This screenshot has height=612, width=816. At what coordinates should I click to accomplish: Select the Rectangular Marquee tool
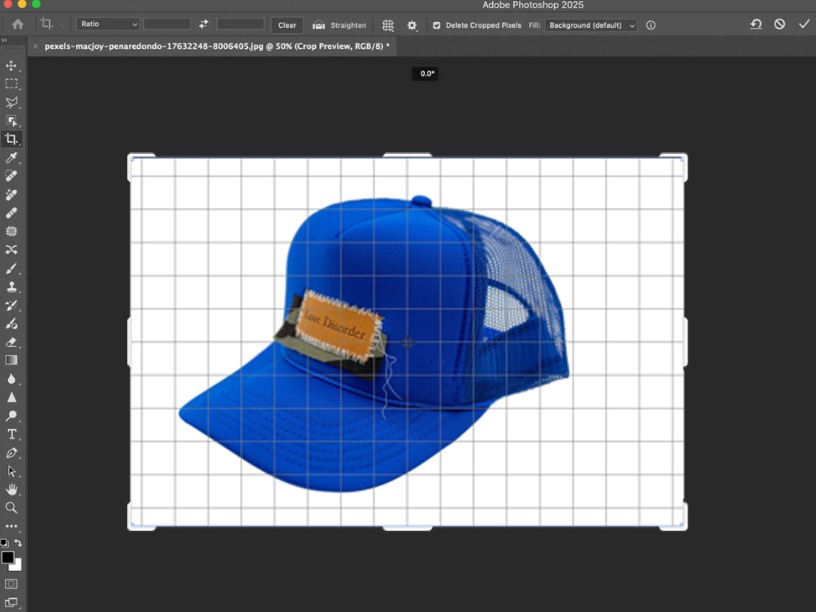(x=12, y=84)
